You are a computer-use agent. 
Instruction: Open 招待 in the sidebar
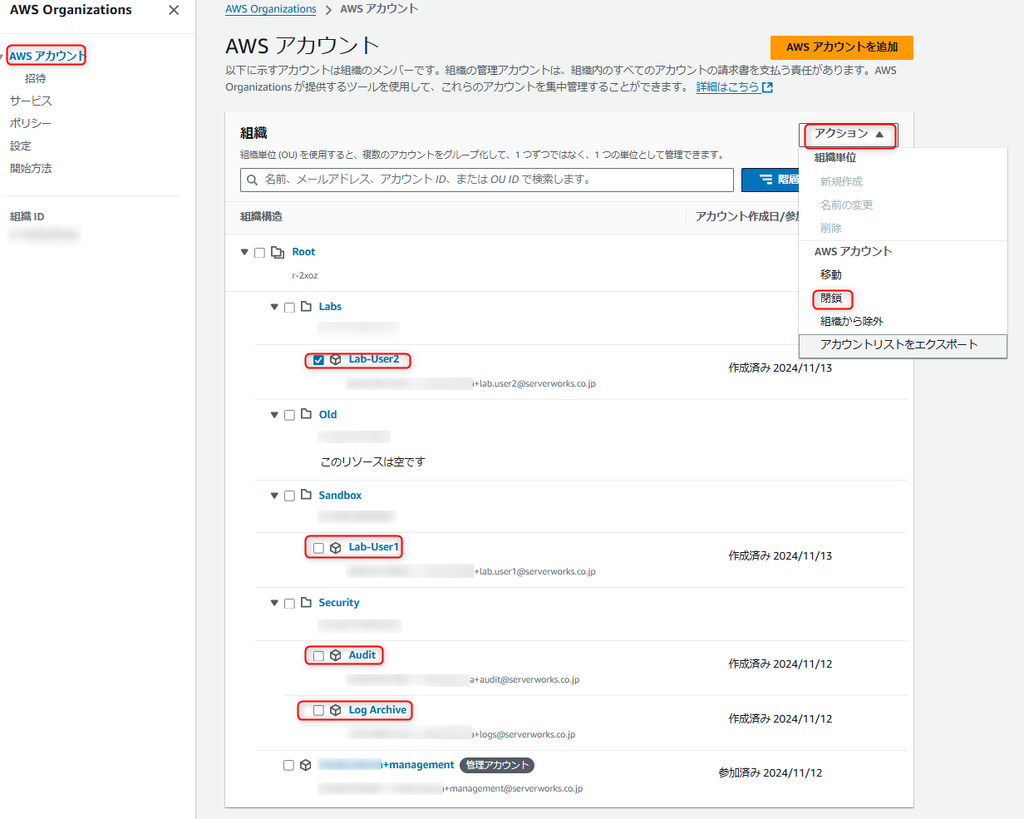coord(35,78)
